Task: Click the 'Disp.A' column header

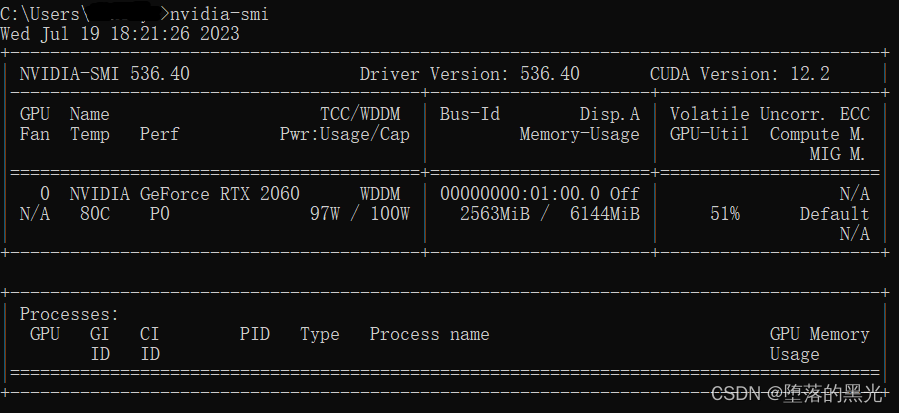Action: point(609,114)
